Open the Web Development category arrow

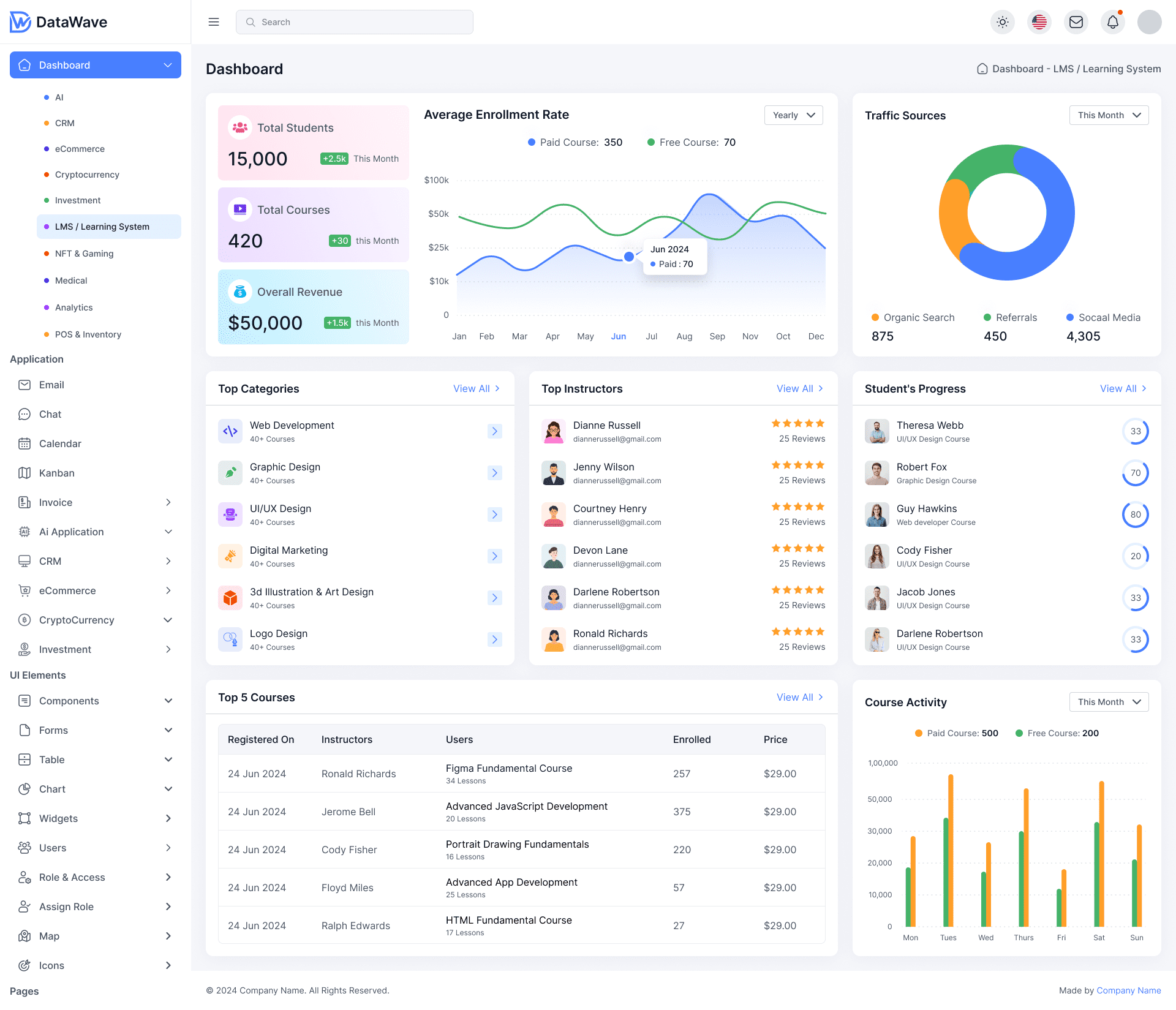[x=495, y=431]
